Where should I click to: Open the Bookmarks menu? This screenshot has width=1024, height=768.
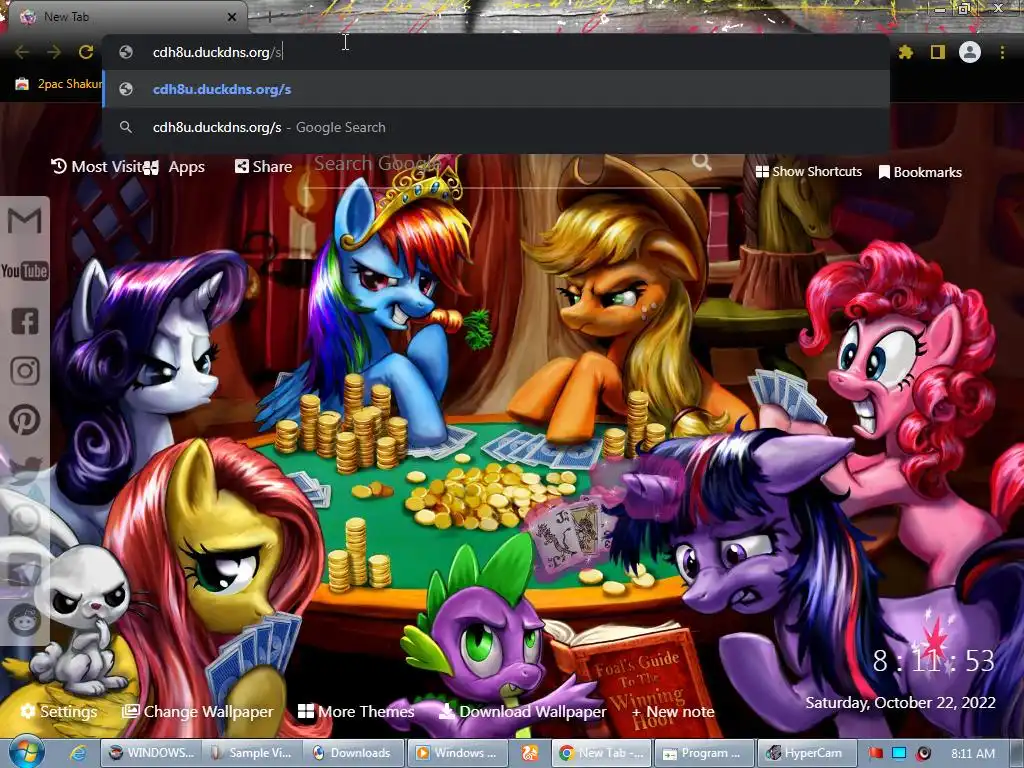click(920, 172)
